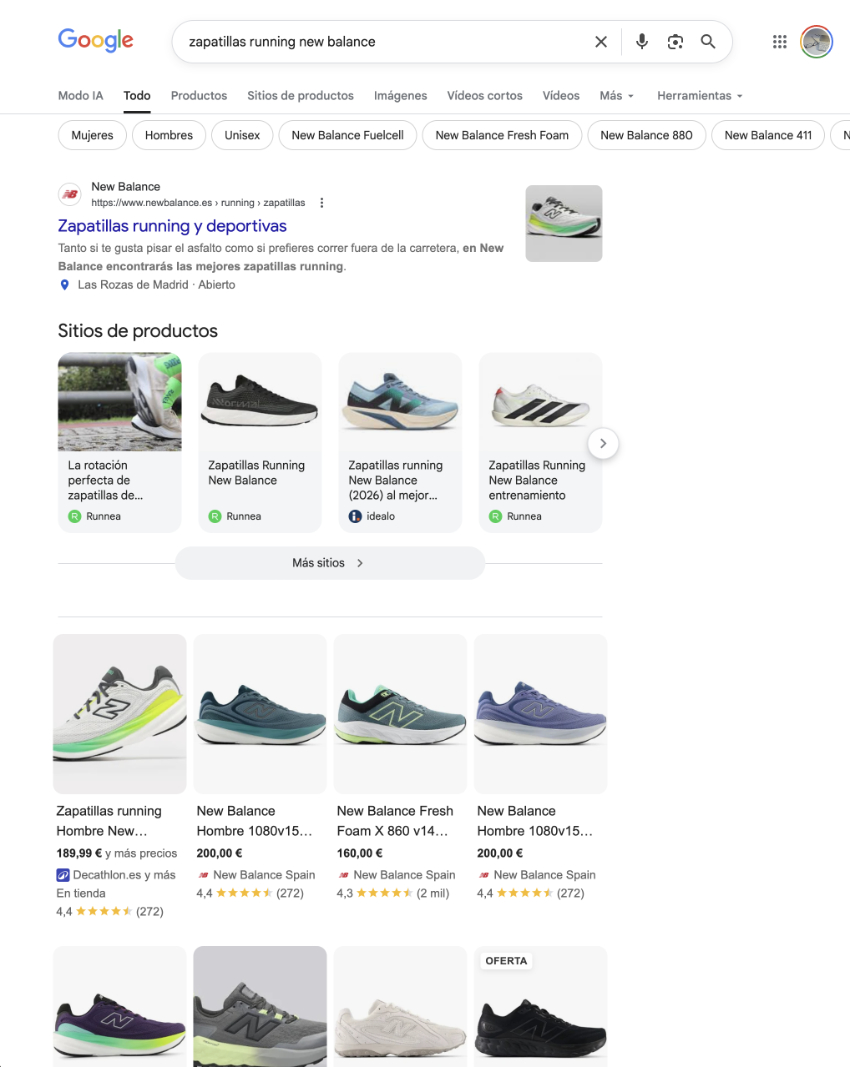Click the Google logo

[95, 40]
